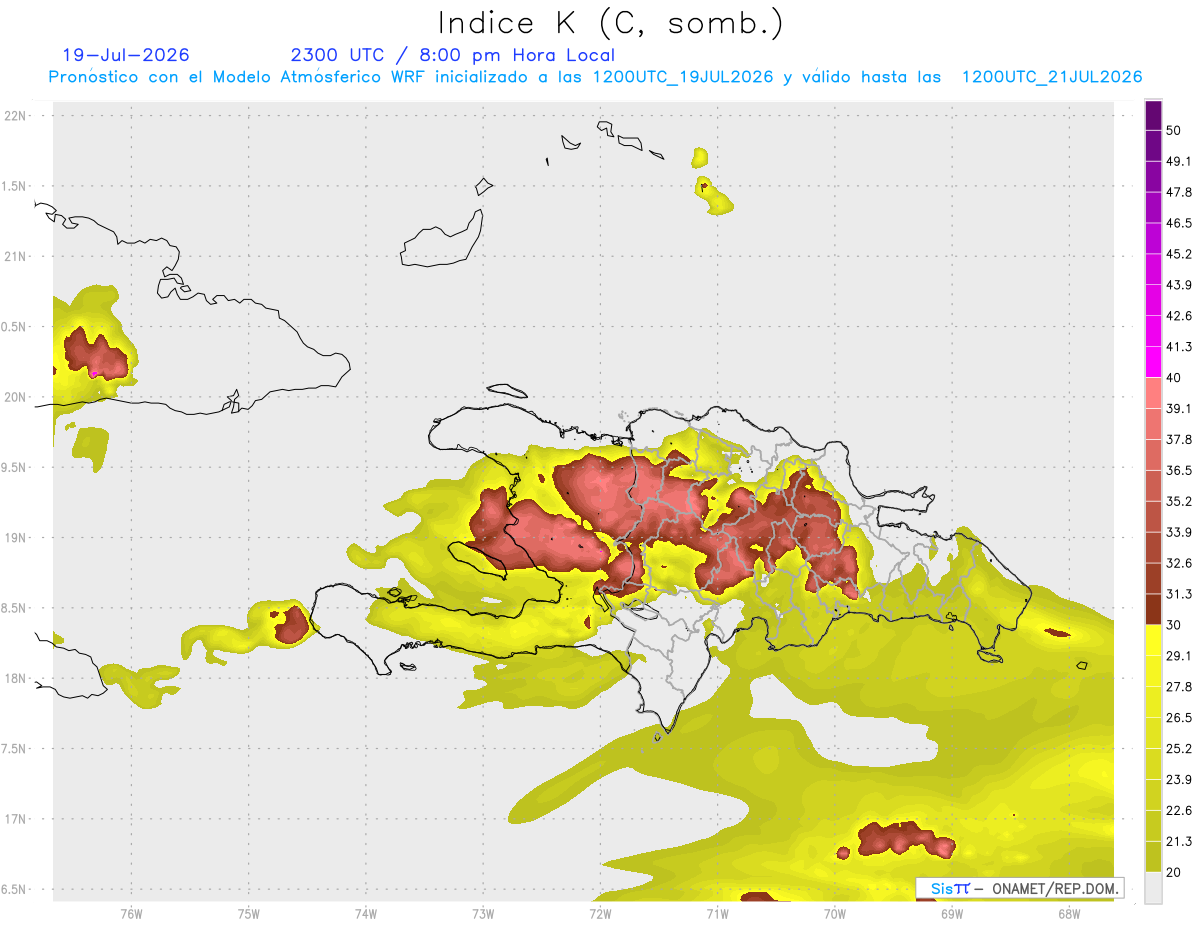Pick the dark purple colorbar segment beside 50
This screenshot has height=927, width=1200.
[1153, 115]
